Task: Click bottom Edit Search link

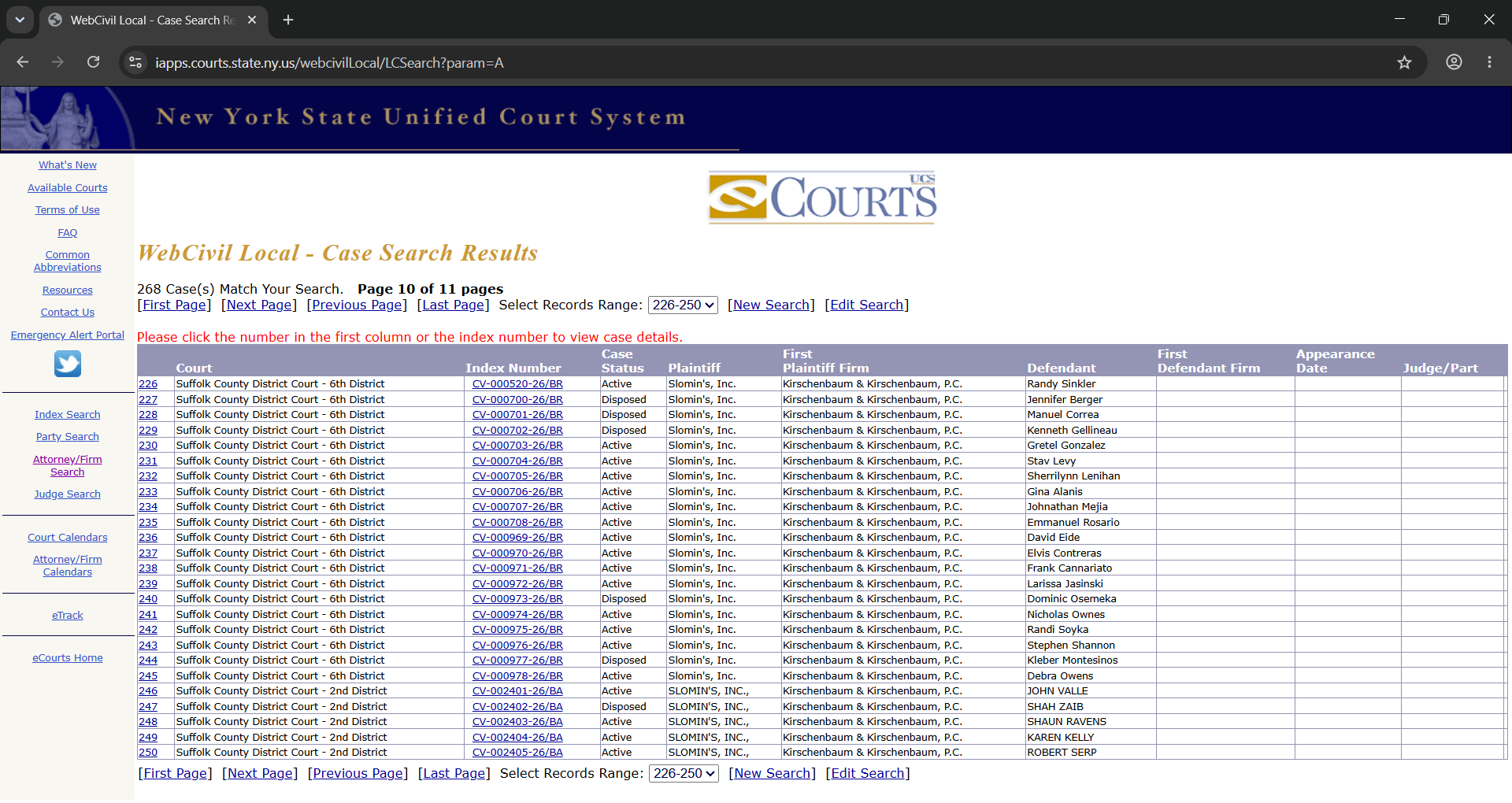Action: click(x=868, y=774)
